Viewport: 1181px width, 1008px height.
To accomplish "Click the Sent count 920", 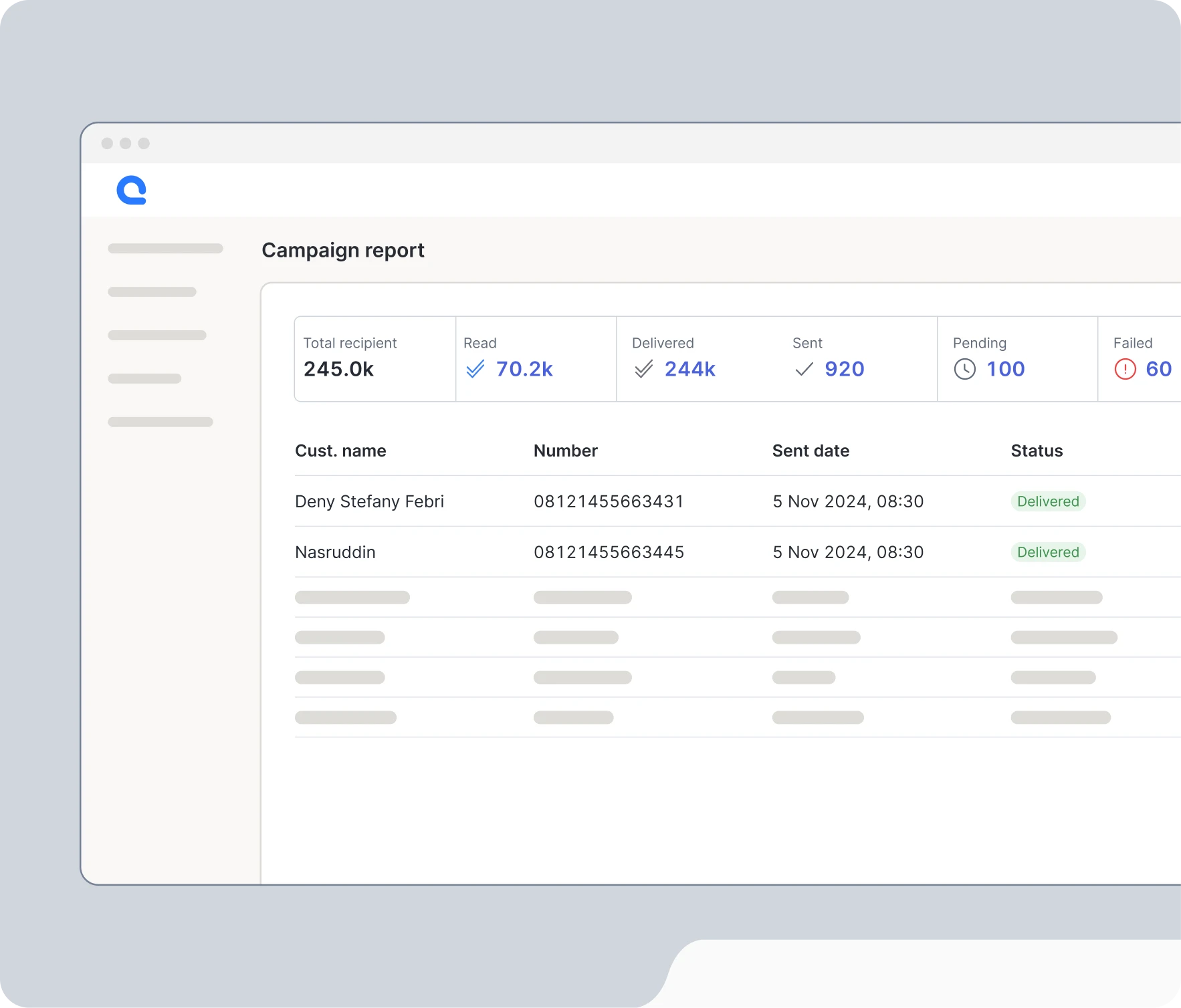I will tap(844, 369).
